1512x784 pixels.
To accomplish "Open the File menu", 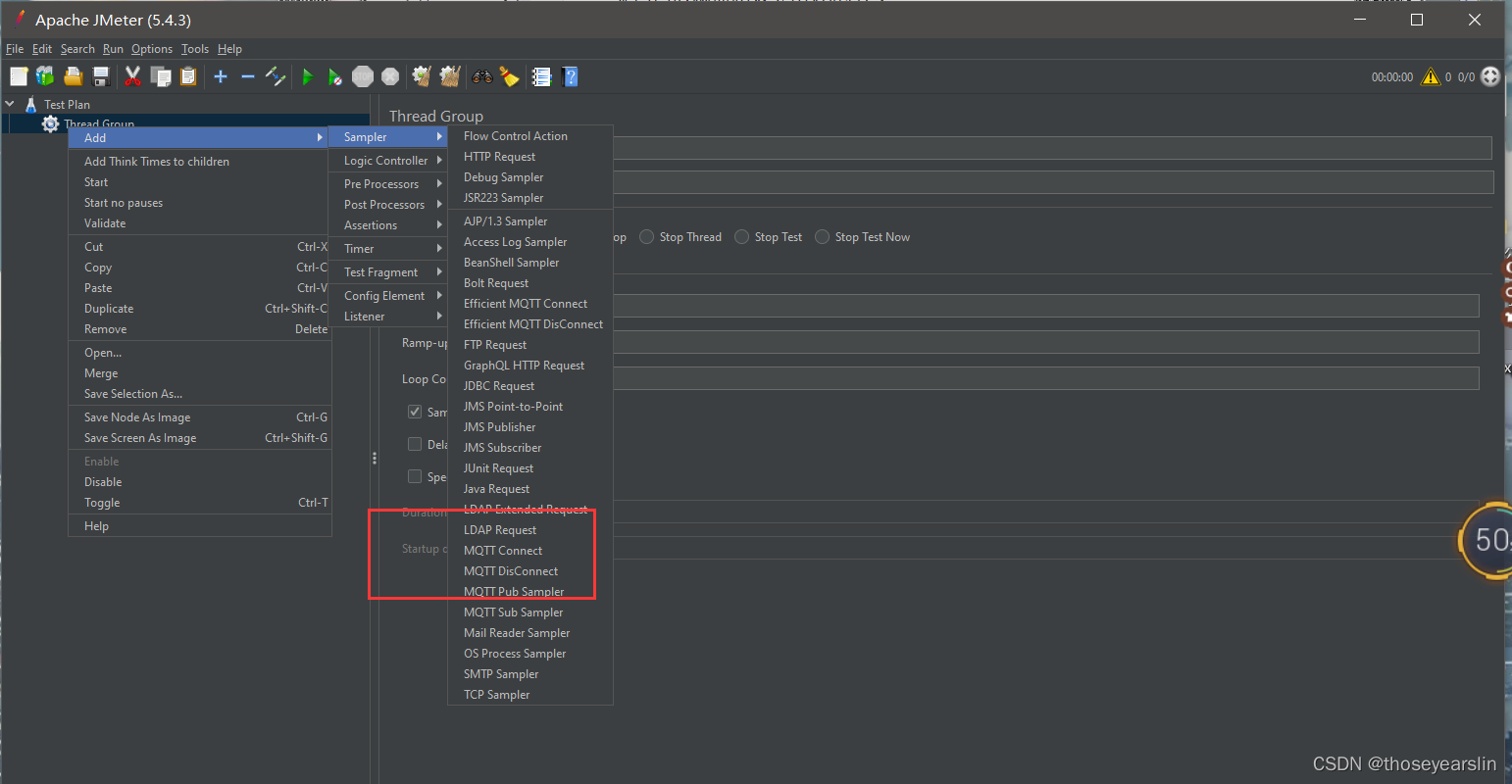I will click(x=15, y=49).
